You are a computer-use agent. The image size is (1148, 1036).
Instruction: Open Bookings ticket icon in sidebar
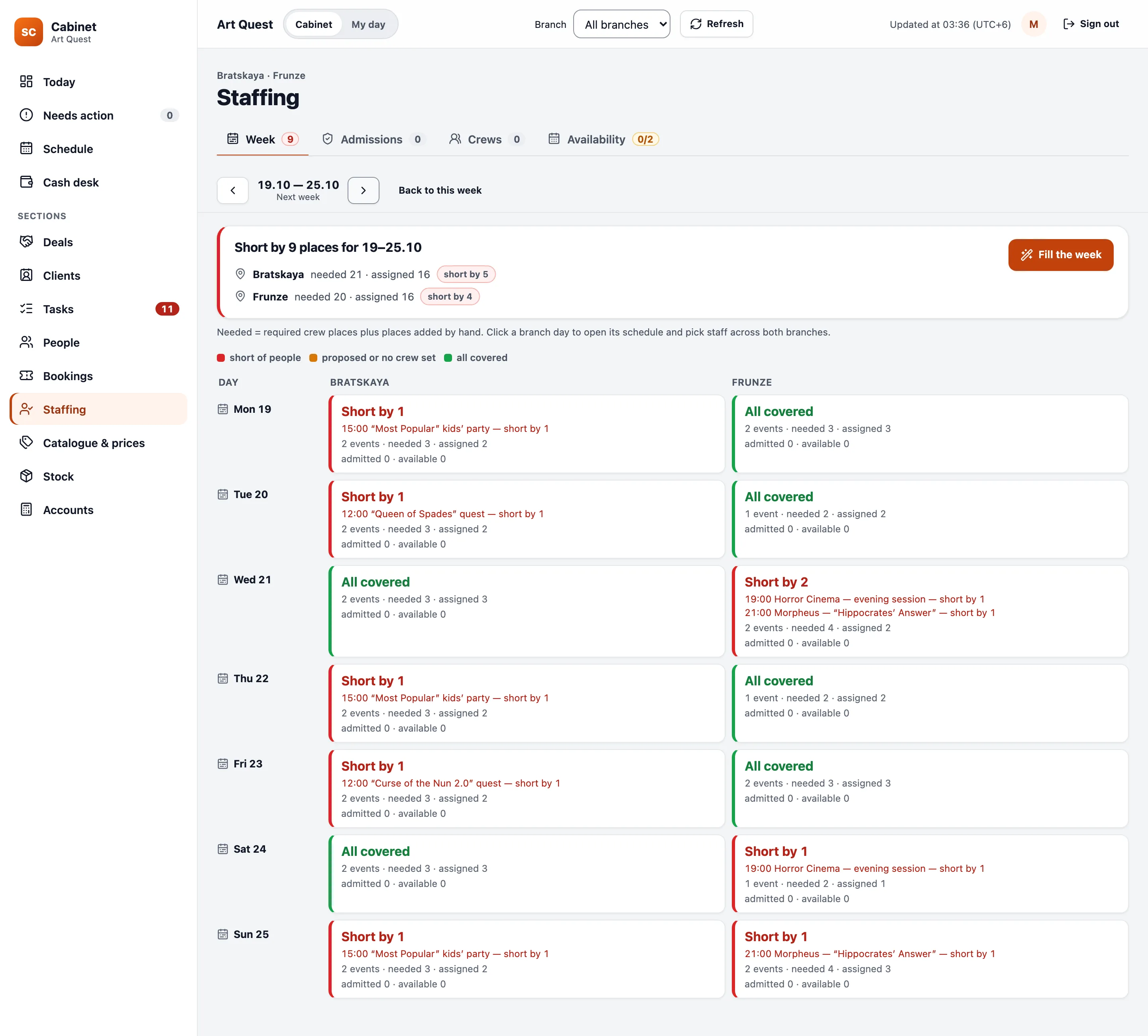point(26,376)
